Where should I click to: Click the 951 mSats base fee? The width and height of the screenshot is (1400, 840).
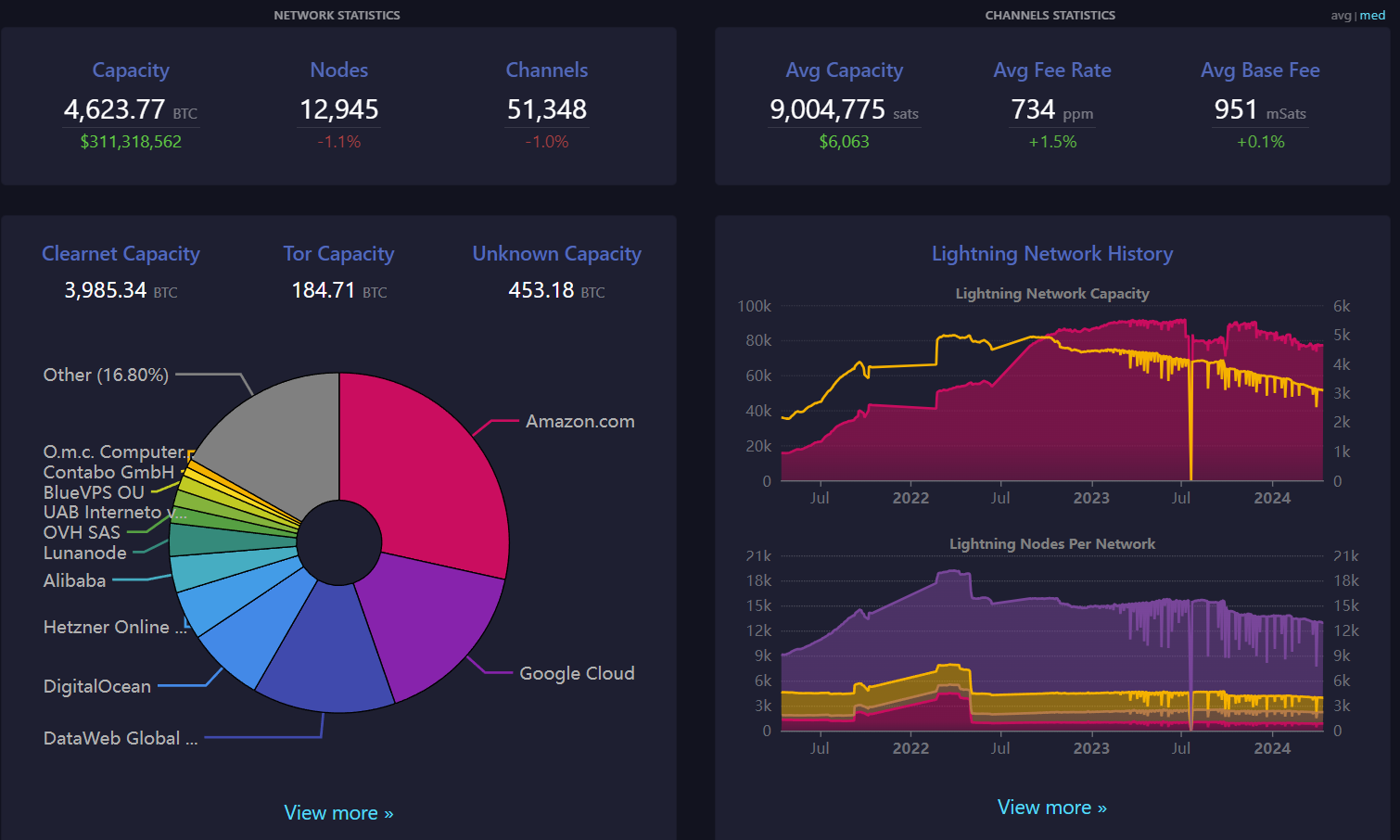pos(1260,110)
